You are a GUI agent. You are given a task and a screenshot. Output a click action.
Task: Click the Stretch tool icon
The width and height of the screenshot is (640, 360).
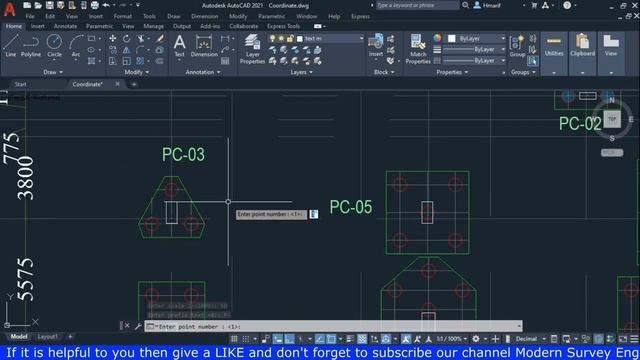113,61
